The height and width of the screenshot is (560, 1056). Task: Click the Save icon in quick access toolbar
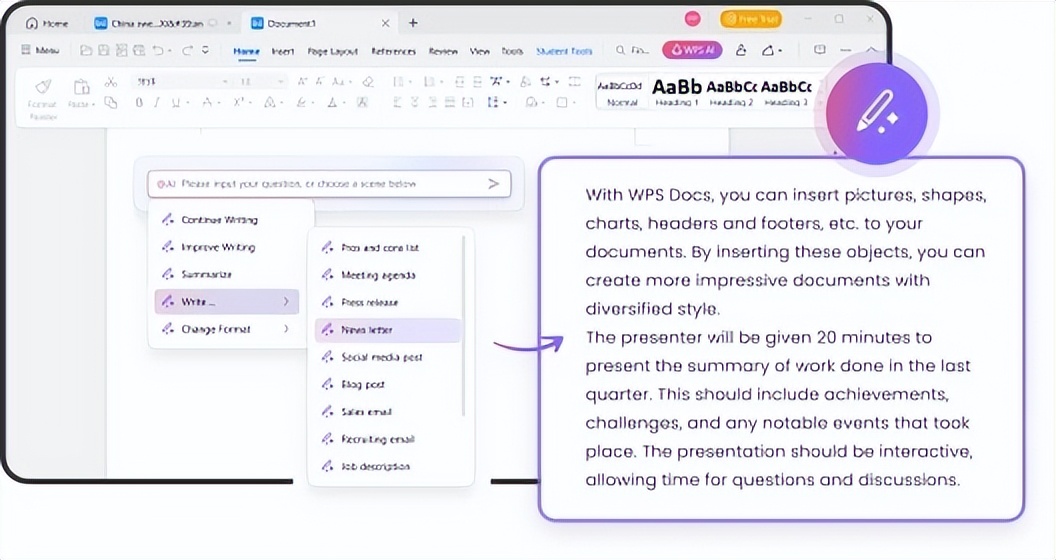click(103, 50)
